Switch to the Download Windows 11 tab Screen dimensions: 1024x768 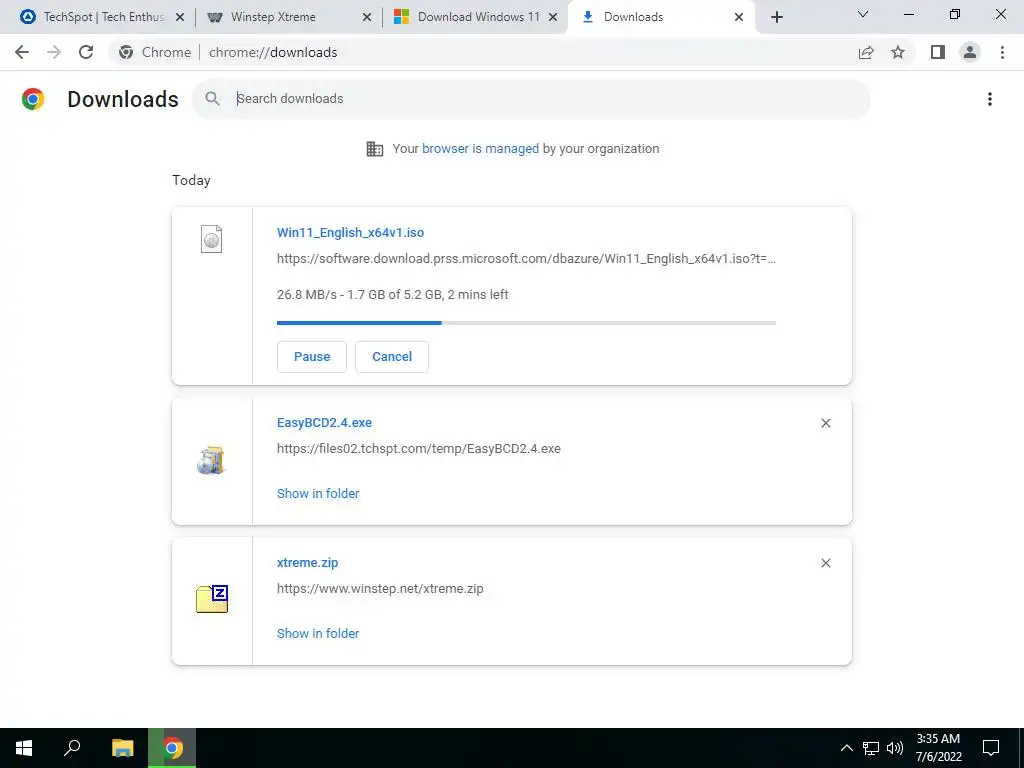click(475, 17)
